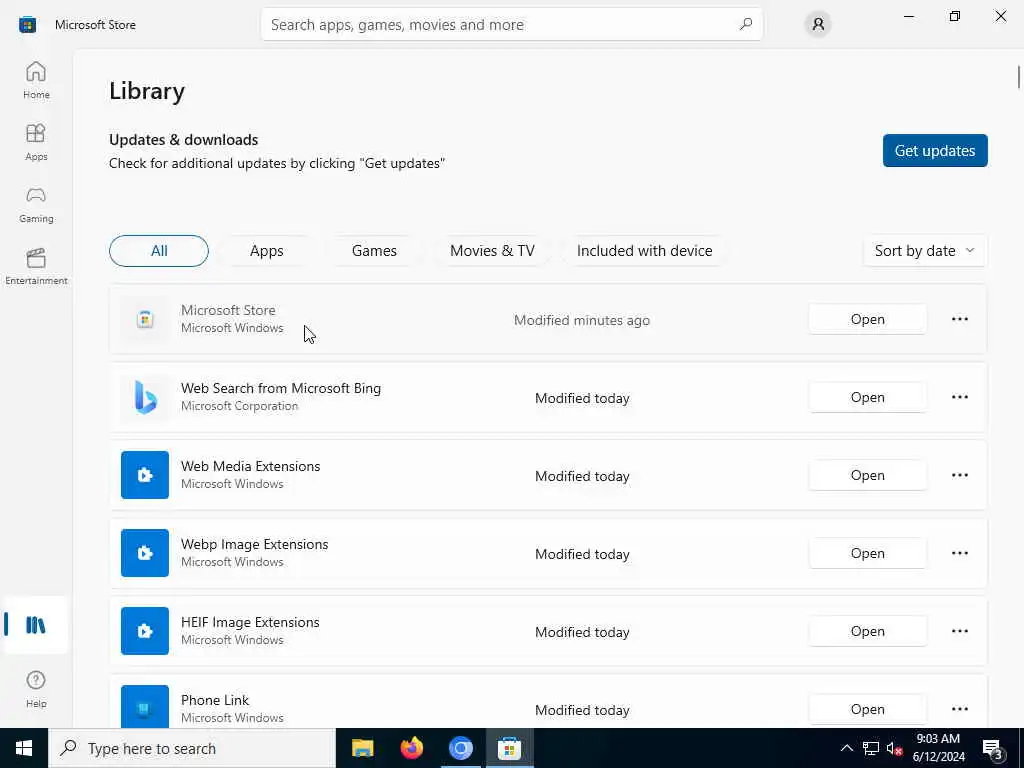The image size is (1024, 768).
Task: Click the Microsoft Store app icon in the list
Action: (145, 319)
